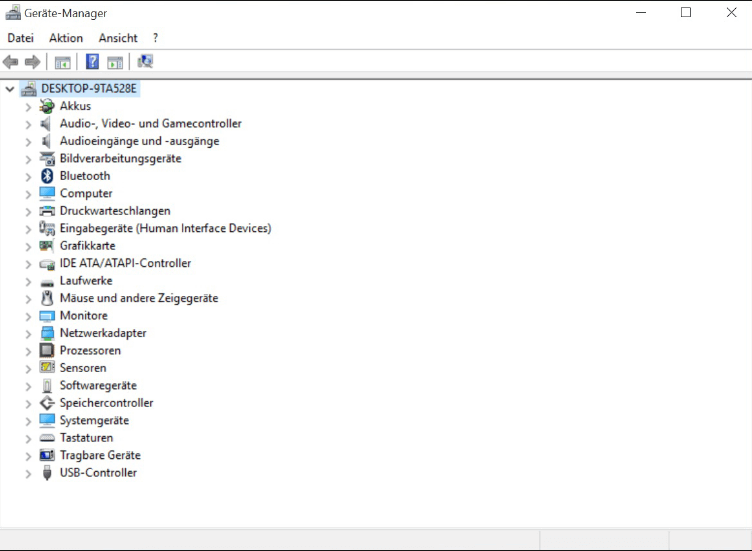Image resolution: width=752 pixels, height=551 pixels.
Task: Open the Aktion menu
Action: [66, 38]
